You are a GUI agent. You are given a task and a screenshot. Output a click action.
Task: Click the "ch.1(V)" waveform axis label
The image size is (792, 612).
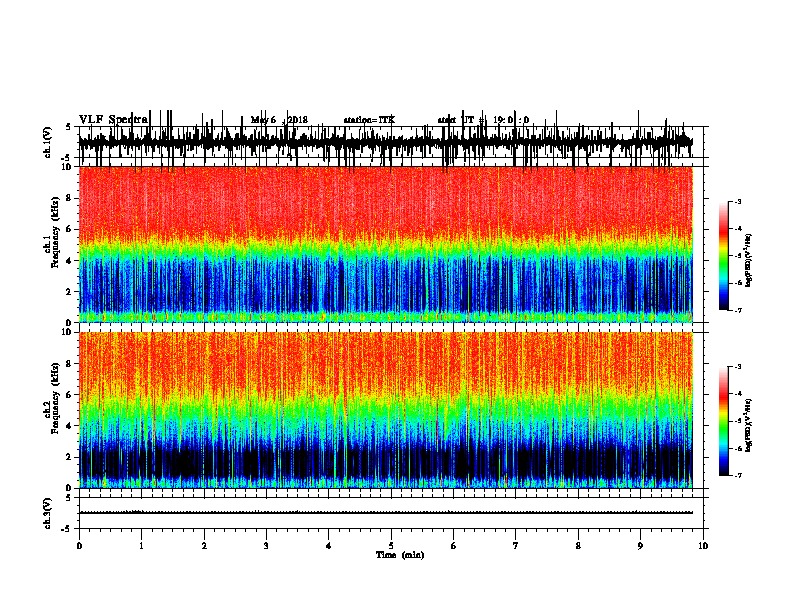pyautogui.click(x=48, y=142)
